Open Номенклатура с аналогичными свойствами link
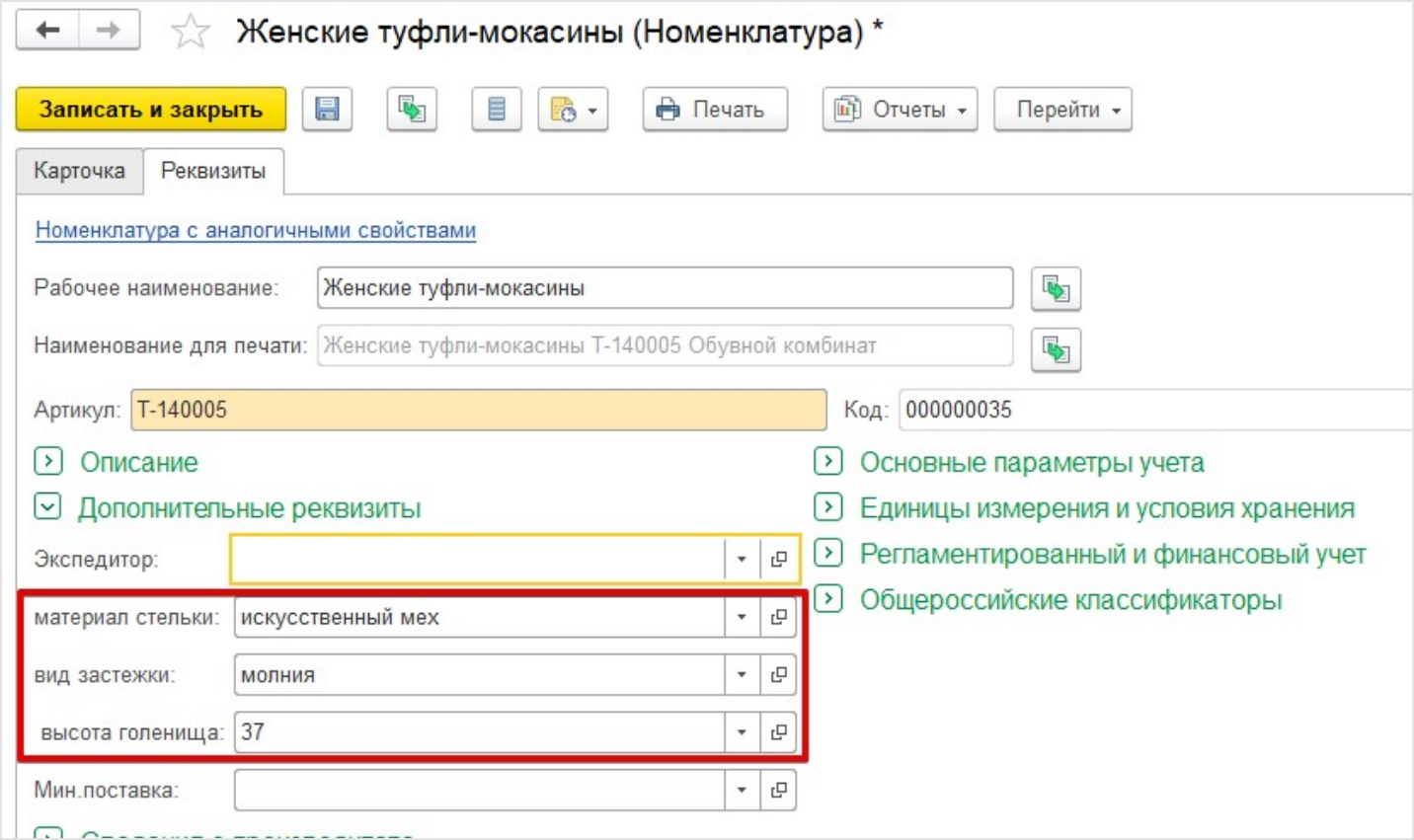 256,230
